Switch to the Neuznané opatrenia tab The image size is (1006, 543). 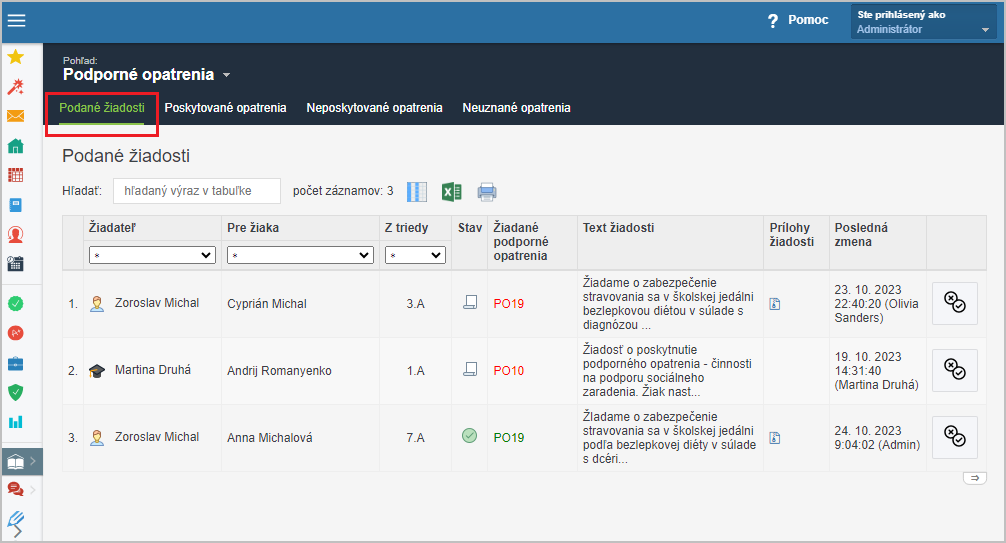coord(516,108)
